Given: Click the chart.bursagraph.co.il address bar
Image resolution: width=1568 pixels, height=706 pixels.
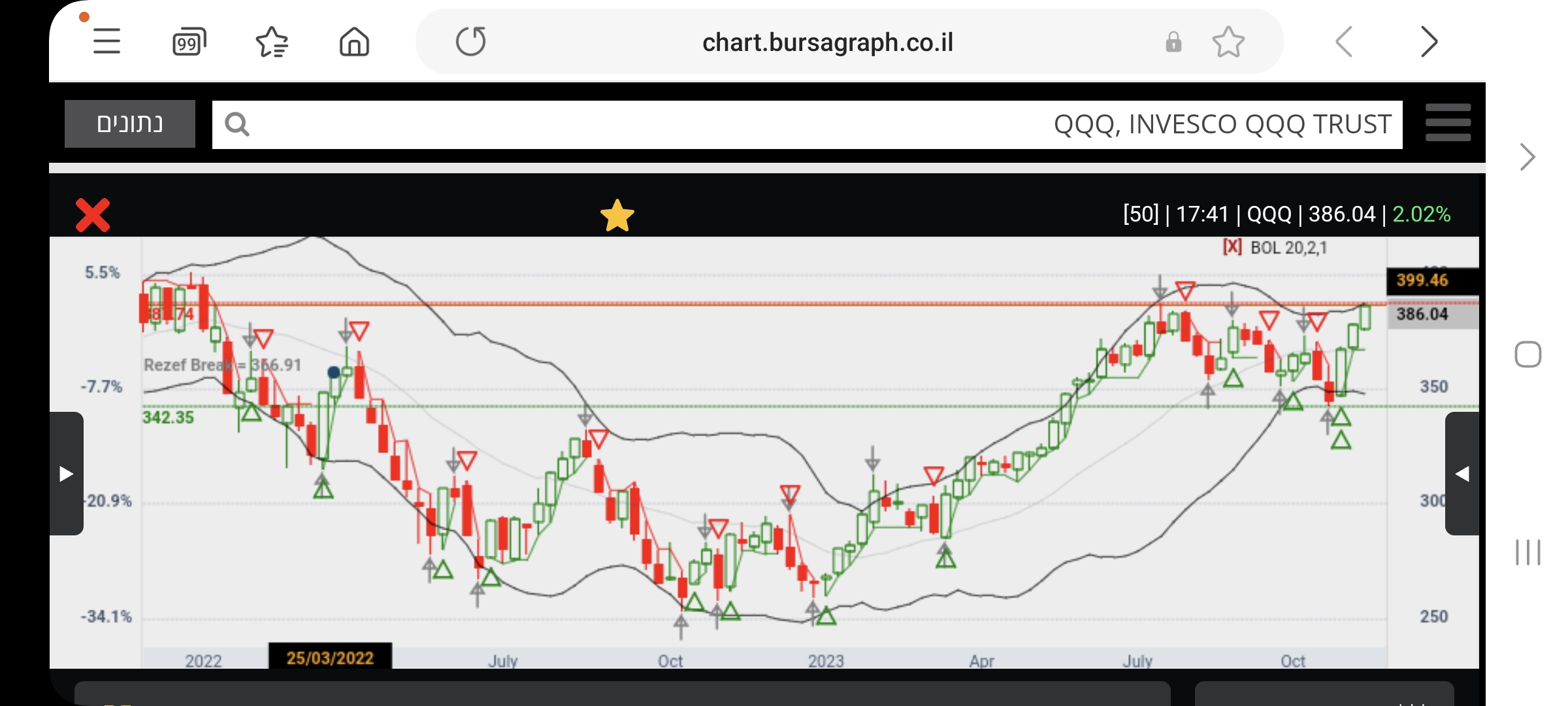Looking at the screenshot, I should (827, 42).
